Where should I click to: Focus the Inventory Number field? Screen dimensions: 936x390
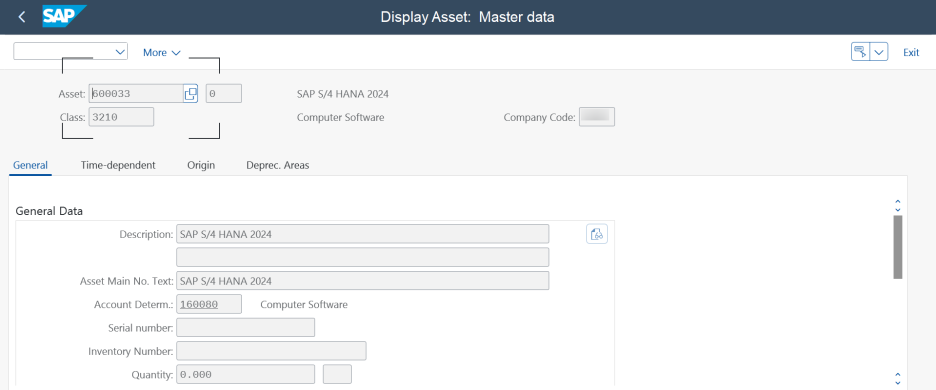pos(271,351)
